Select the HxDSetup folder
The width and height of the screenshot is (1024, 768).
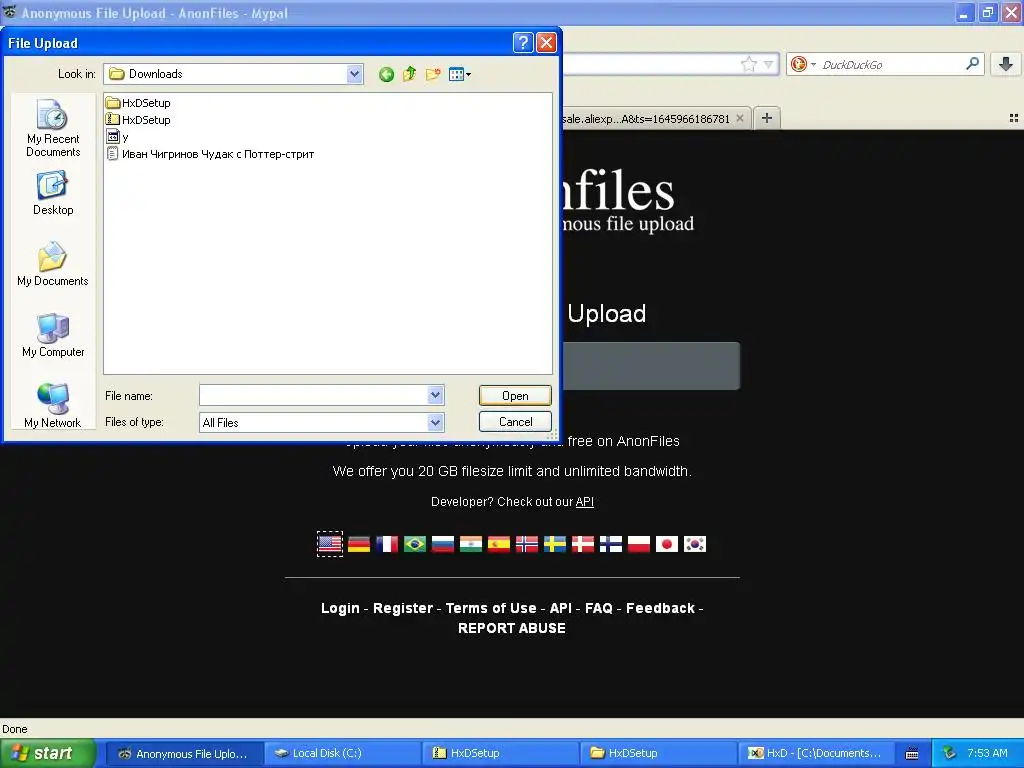coord(138,103)
